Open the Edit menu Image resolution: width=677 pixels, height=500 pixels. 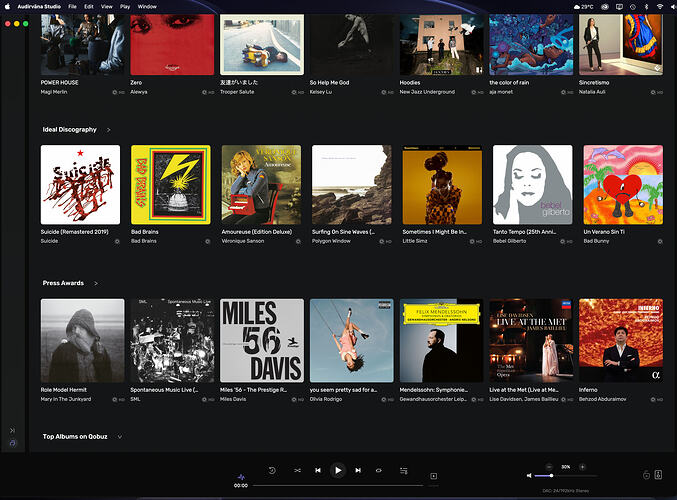[x=89, y=6]
